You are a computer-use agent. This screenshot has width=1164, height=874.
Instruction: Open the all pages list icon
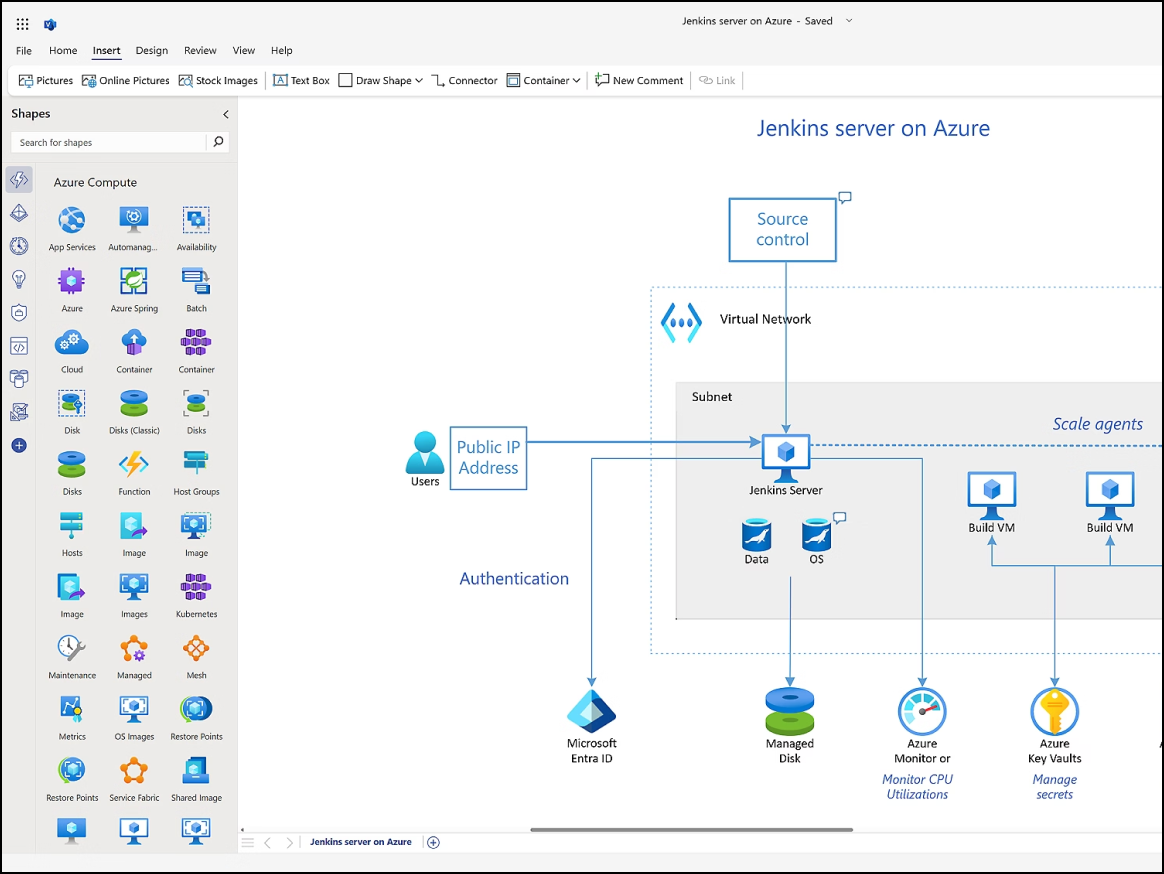pos(248,842)
